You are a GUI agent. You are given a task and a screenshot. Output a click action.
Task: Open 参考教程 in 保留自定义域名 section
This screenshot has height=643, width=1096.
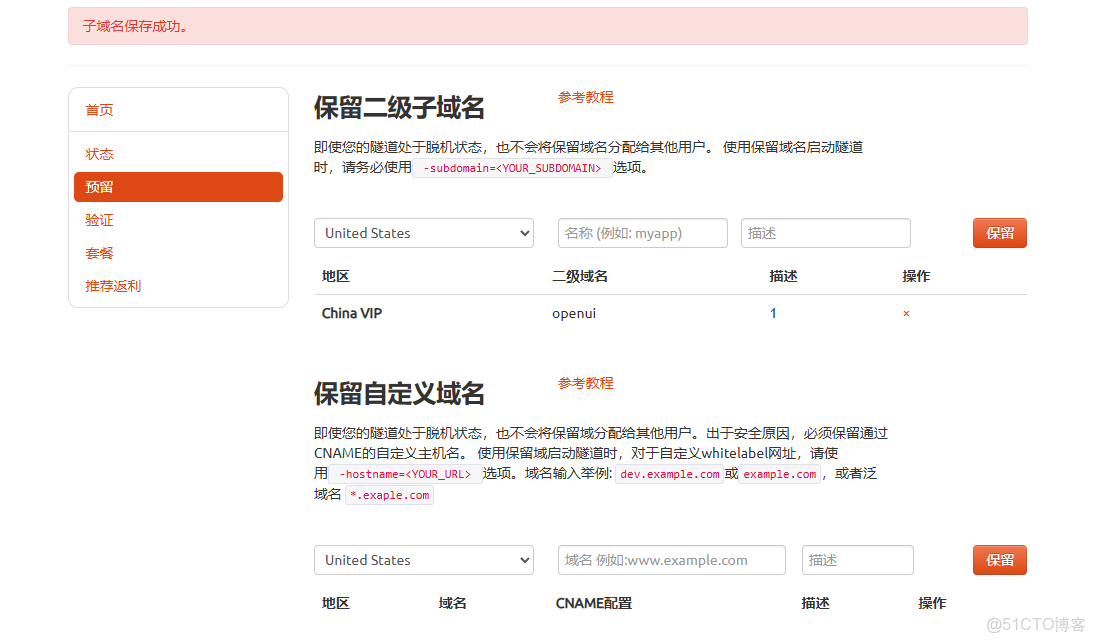(585, 383)
